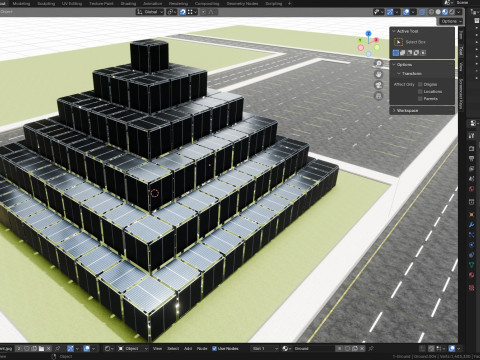Choose Extend Selection mode icon
This screenshot has height=360, width=480.
403,53
